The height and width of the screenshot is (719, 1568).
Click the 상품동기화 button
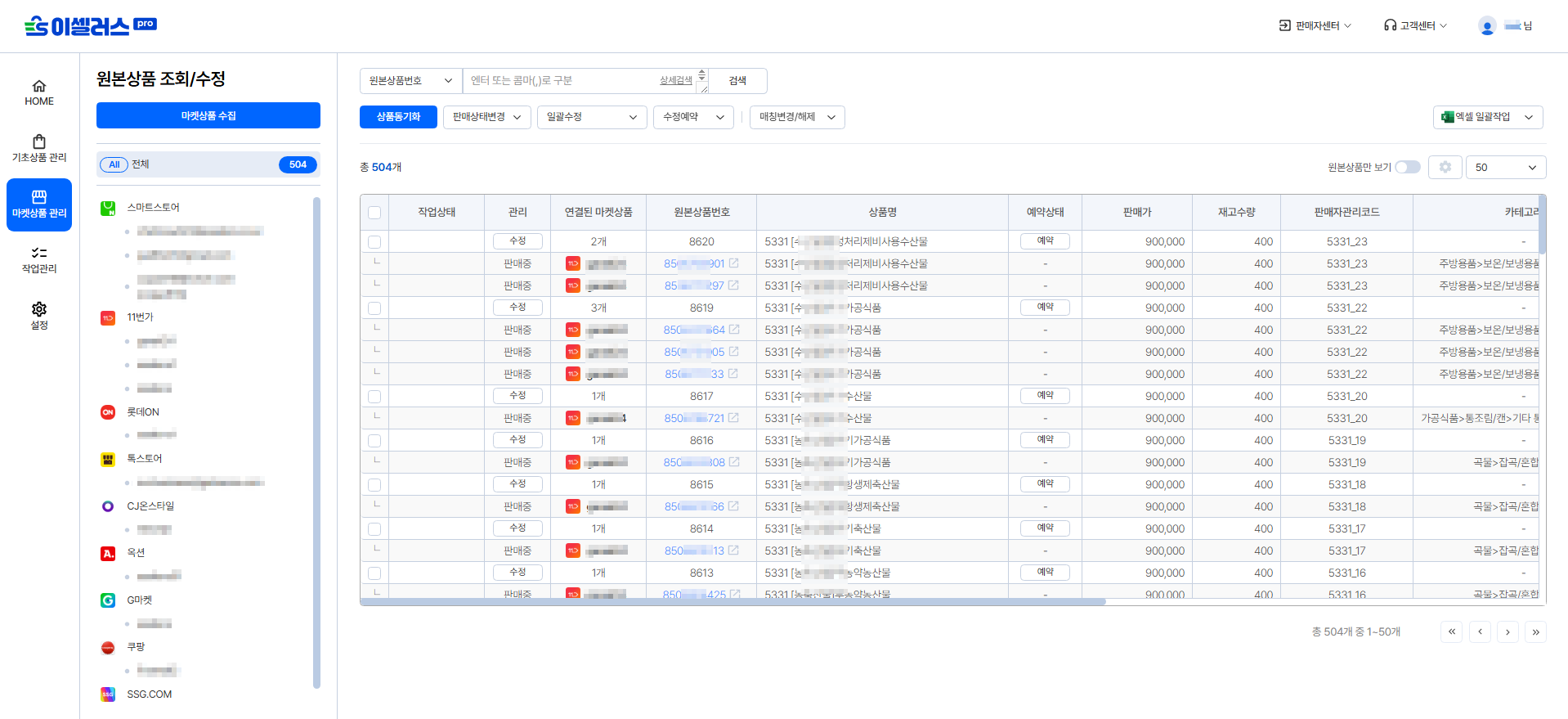tap(398, 117)
